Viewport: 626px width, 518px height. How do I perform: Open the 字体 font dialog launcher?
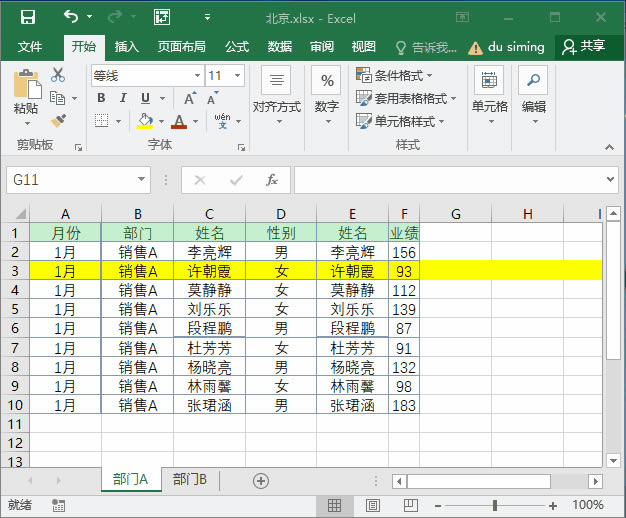click(241, 147)
